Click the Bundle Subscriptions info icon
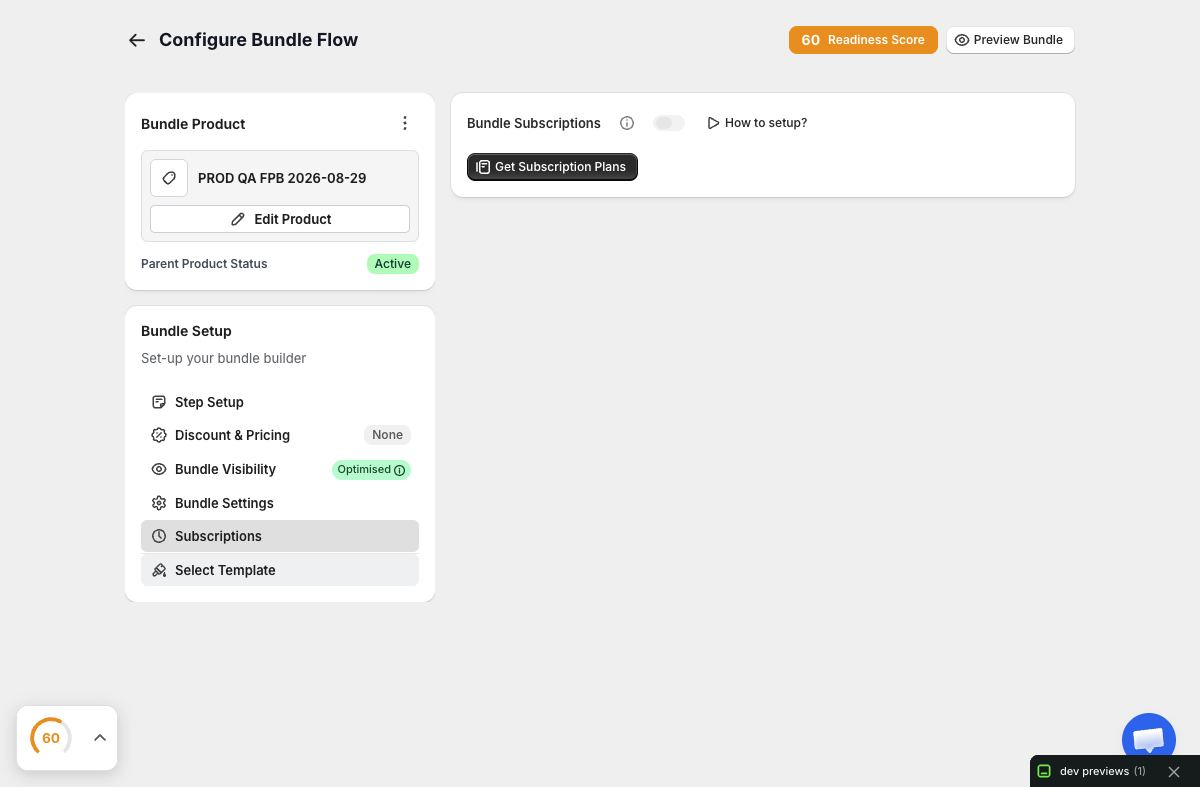The width and height of the screenshot is (1200, 787). (627, 123)
